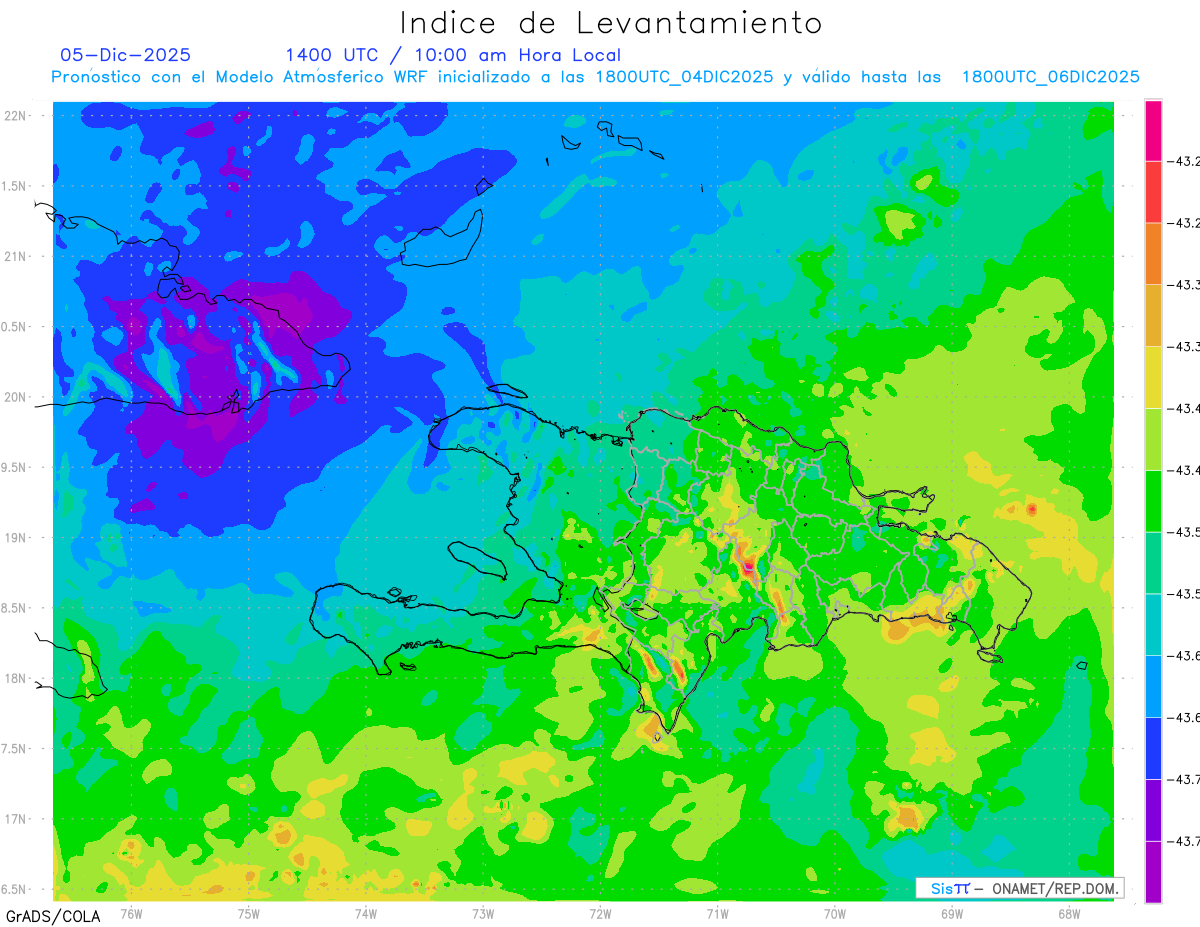Click the '71W' longitude label
This screenshot has width=1200, height=927.
[717, 913]
